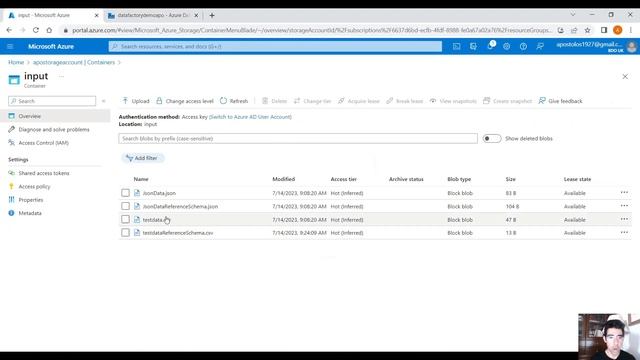Toggle Show deleted blobs switch
The height and width of the screenshot is (360, 640).
click(491, 138)
